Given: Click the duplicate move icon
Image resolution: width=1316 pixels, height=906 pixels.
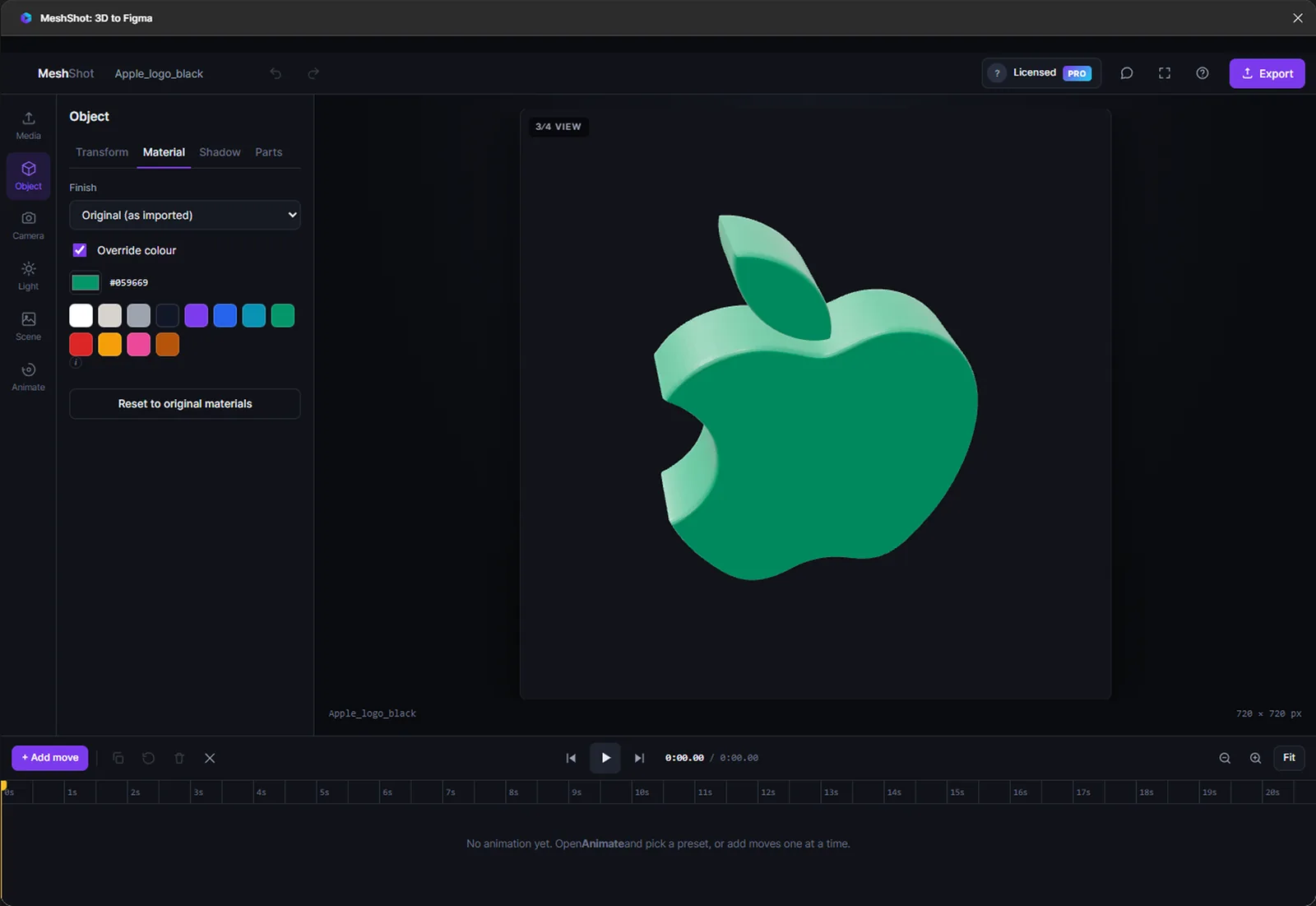Looking at the screenshot, I should (118, 758).
